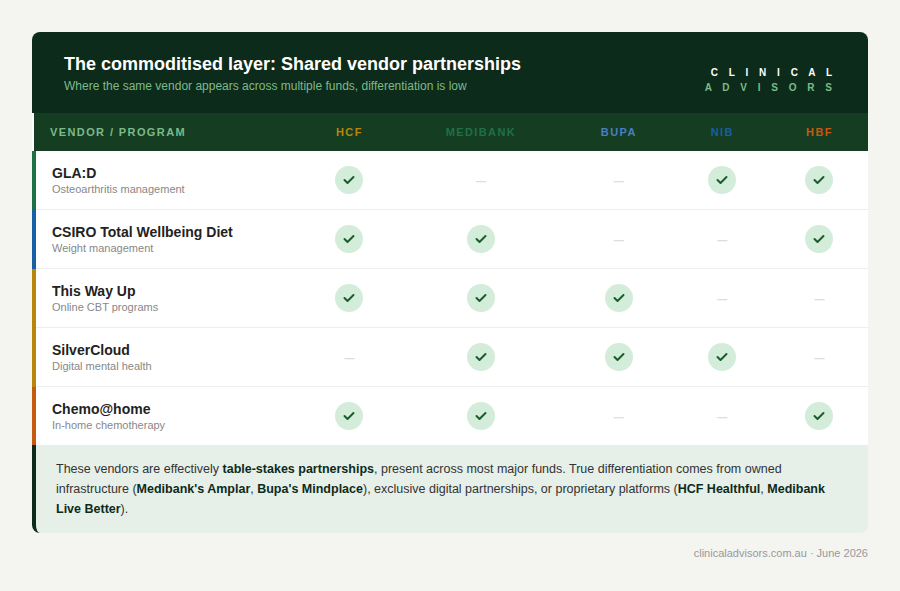The width and height of the screenshot is (900, 591).
Task: Click the In-home chemotherapy subtitle
Action: pos(108,425)
